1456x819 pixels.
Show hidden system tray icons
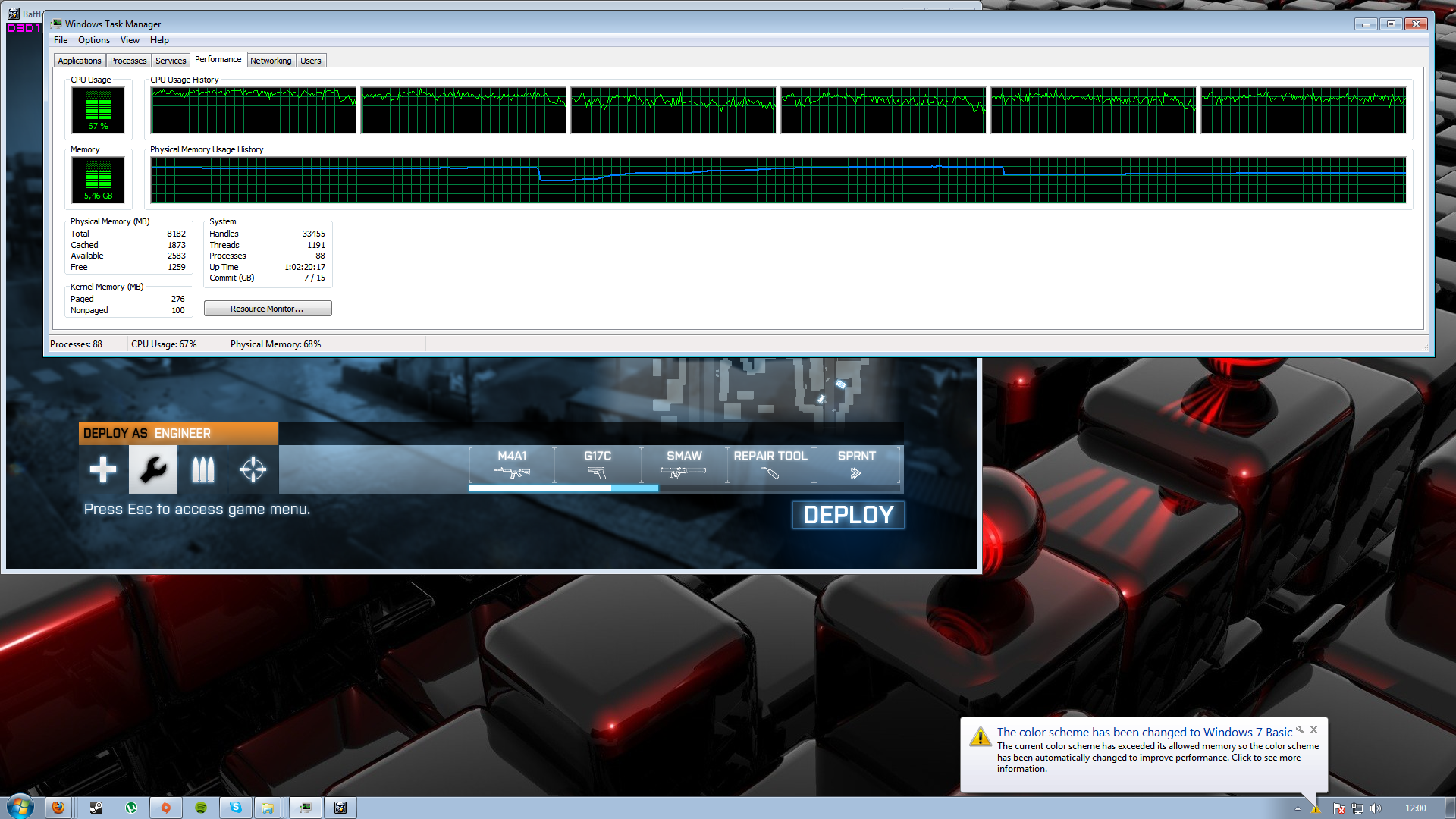(1298, 808)
